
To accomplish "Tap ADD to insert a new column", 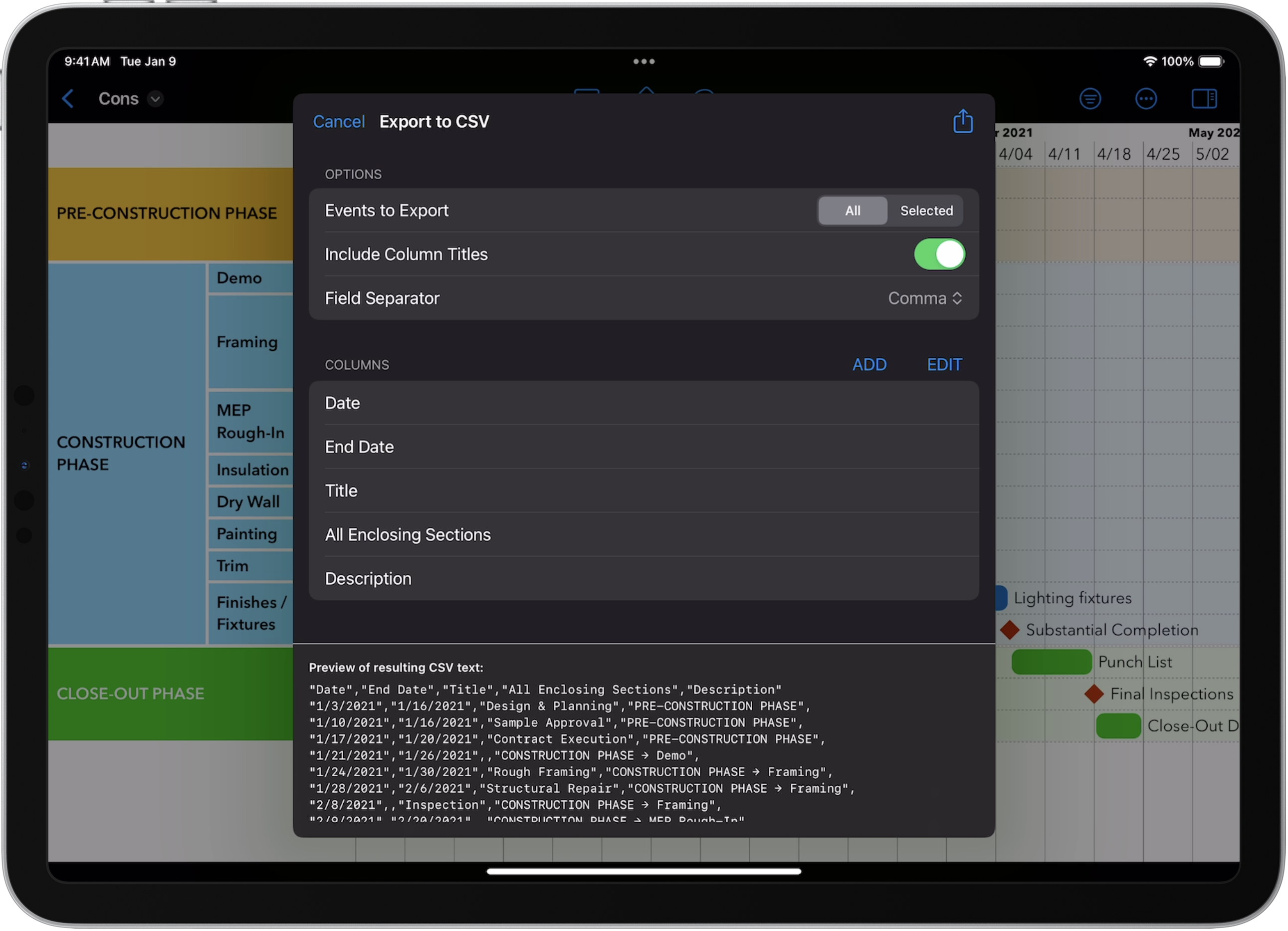I will pos(869,364).
